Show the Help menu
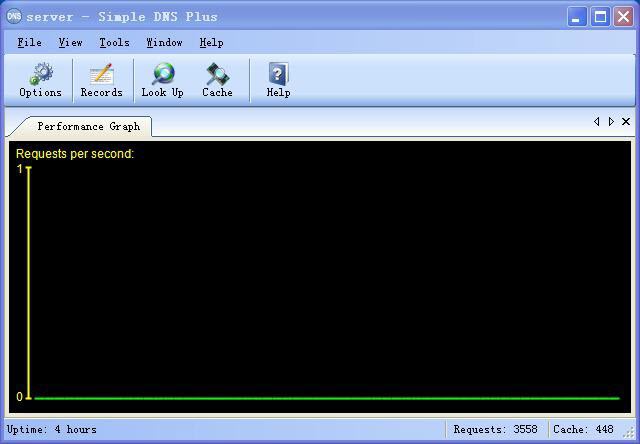The image size is (640, 444). point(211,43)
